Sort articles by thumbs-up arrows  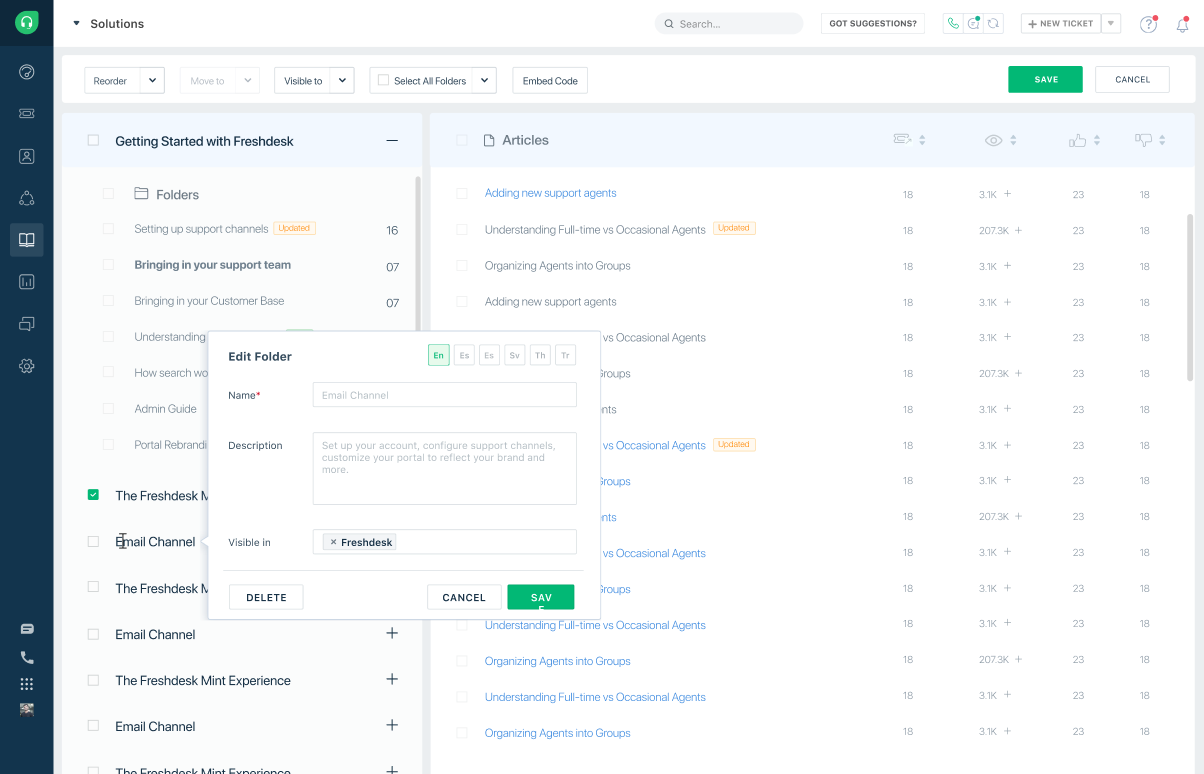[x=1097, y=141]
